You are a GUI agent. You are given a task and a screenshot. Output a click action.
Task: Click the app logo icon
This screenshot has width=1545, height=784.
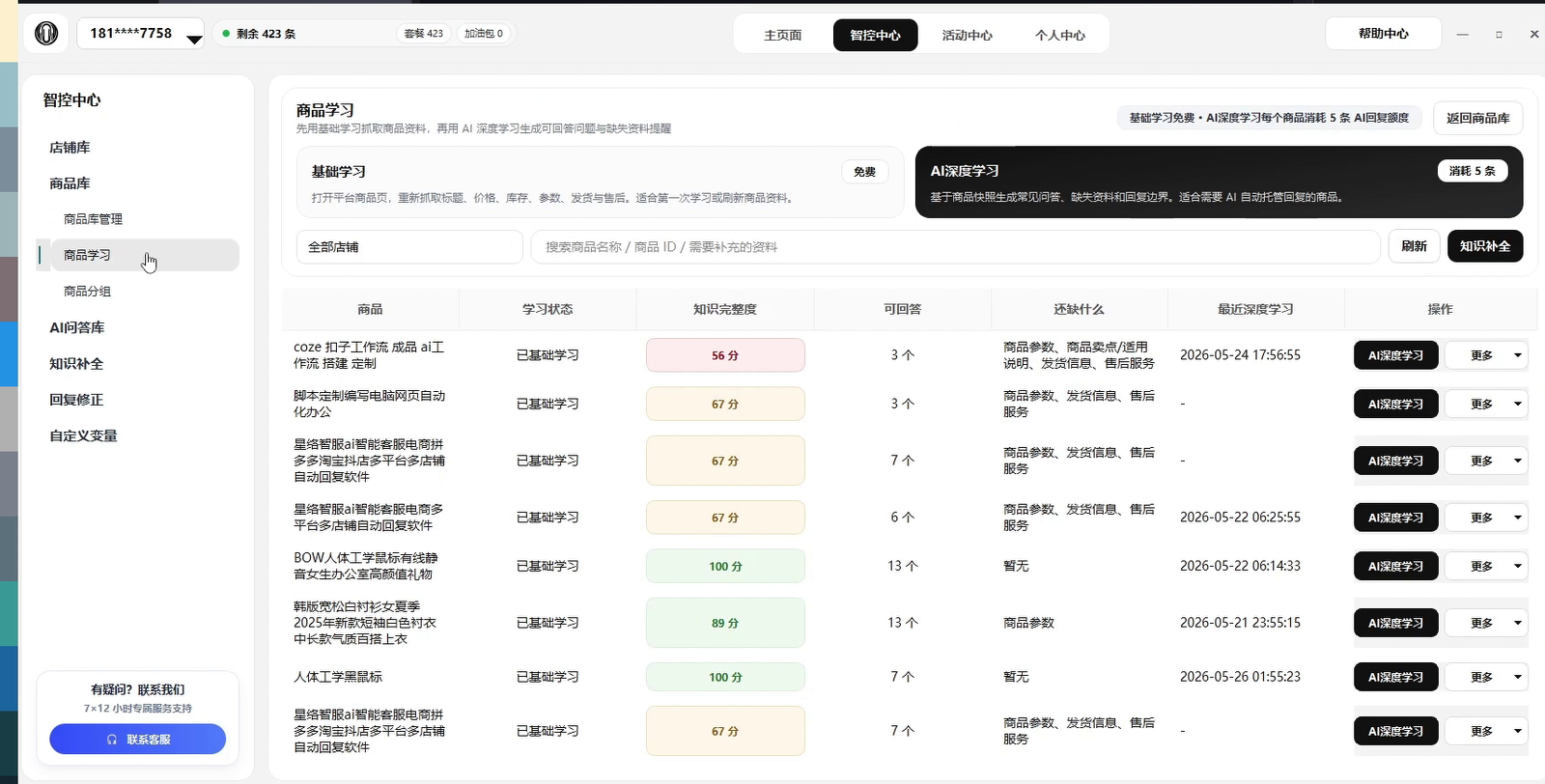click(x=46, y=34)
